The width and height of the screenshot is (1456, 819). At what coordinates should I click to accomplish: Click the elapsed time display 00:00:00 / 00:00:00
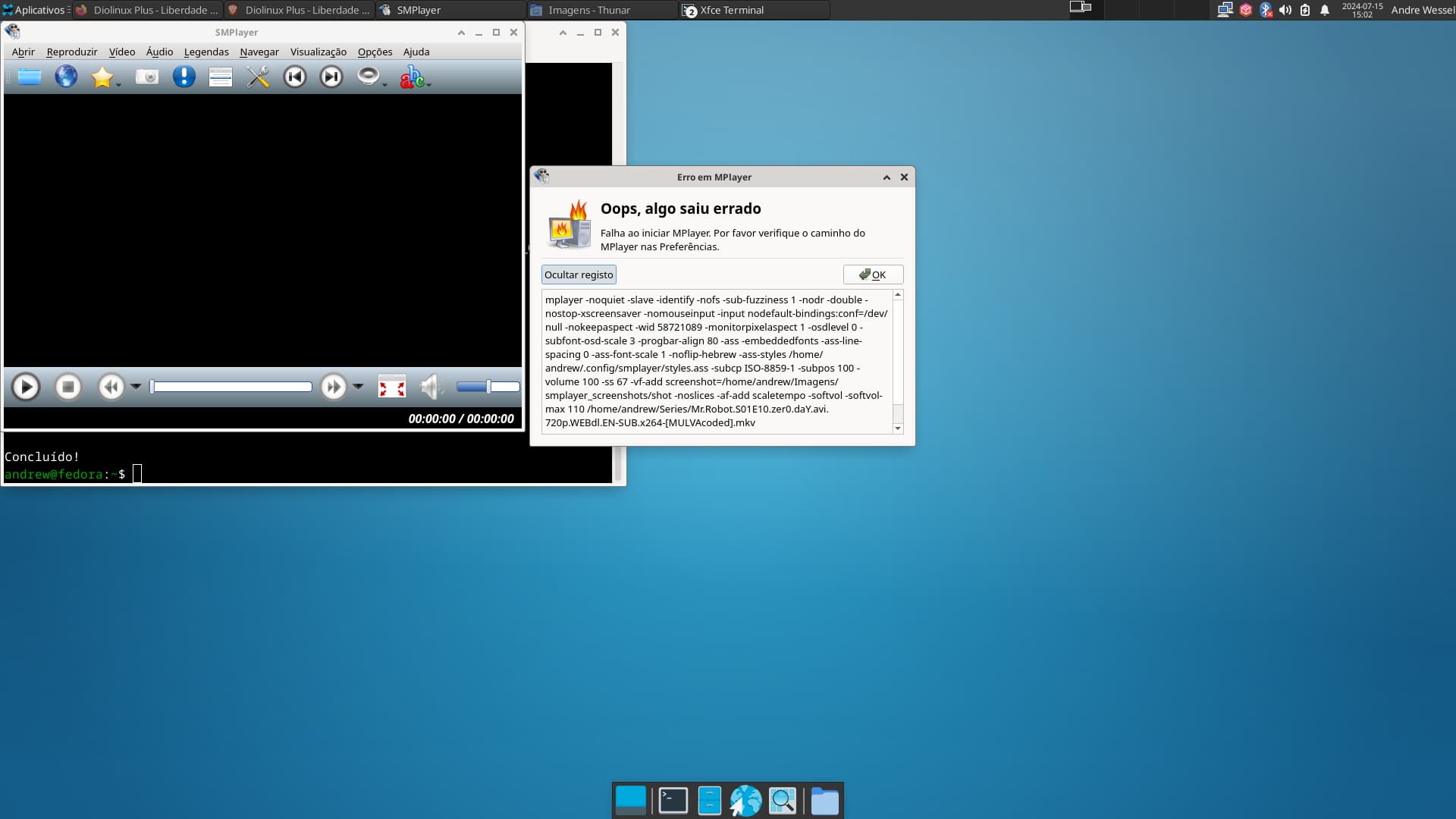461,419
